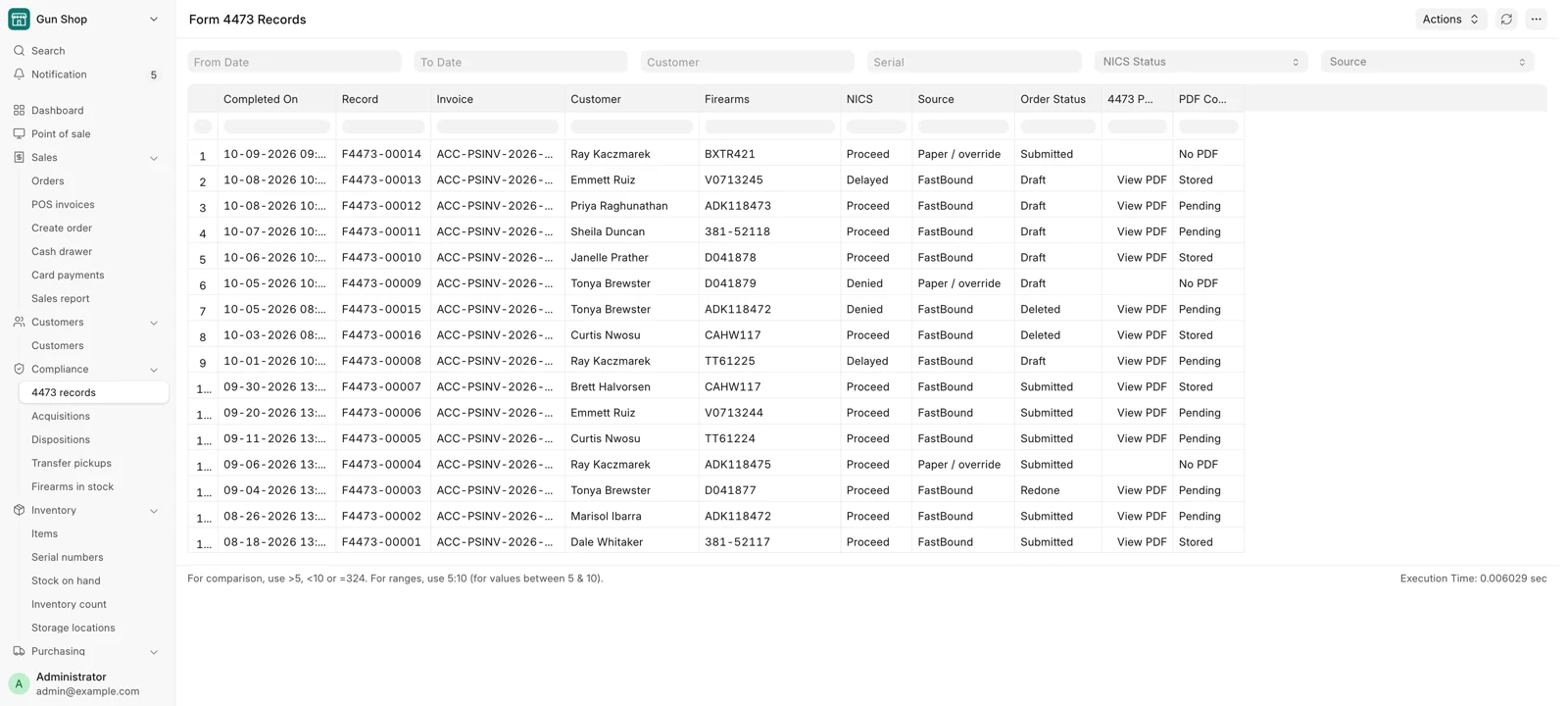Open the Gun Shop workspace switcher chevron
The height and width of the screenshot is (706, 1568).
pyautogui.click(x=154, y=19)
